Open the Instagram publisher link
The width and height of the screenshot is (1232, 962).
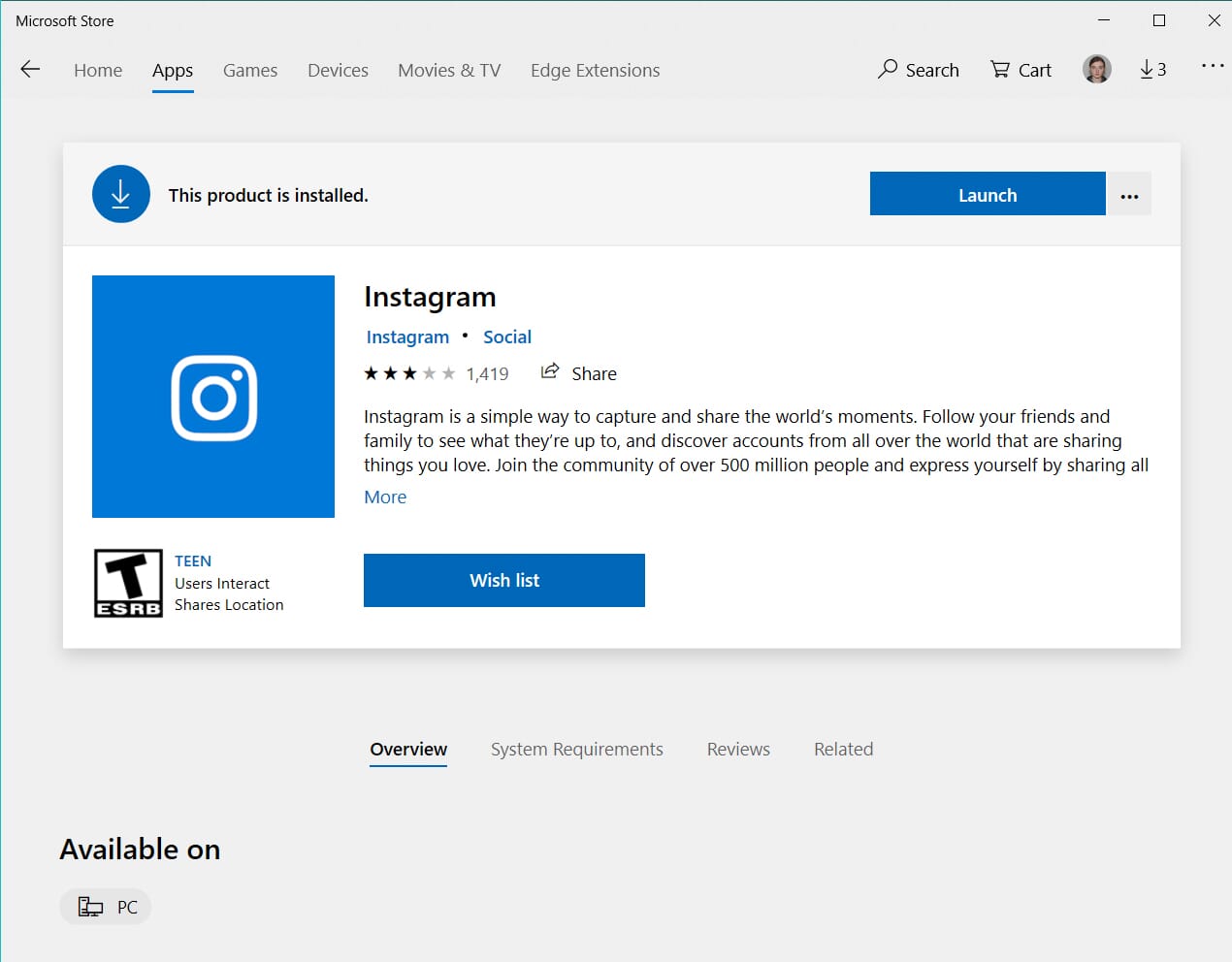[407, 337]
